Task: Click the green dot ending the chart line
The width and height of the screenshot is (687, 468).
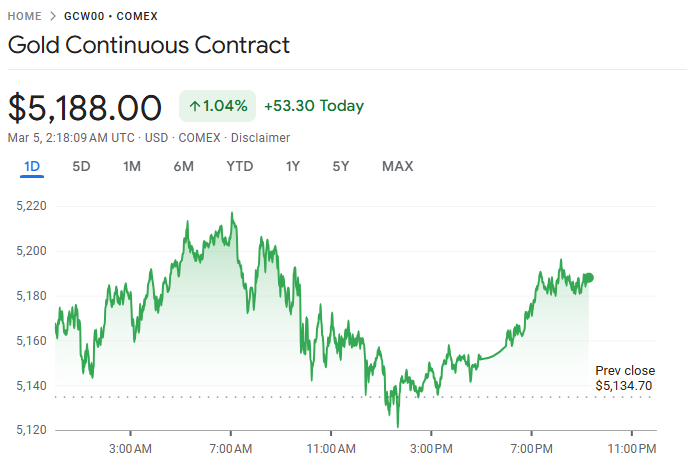Action: (x=589, y=278)
